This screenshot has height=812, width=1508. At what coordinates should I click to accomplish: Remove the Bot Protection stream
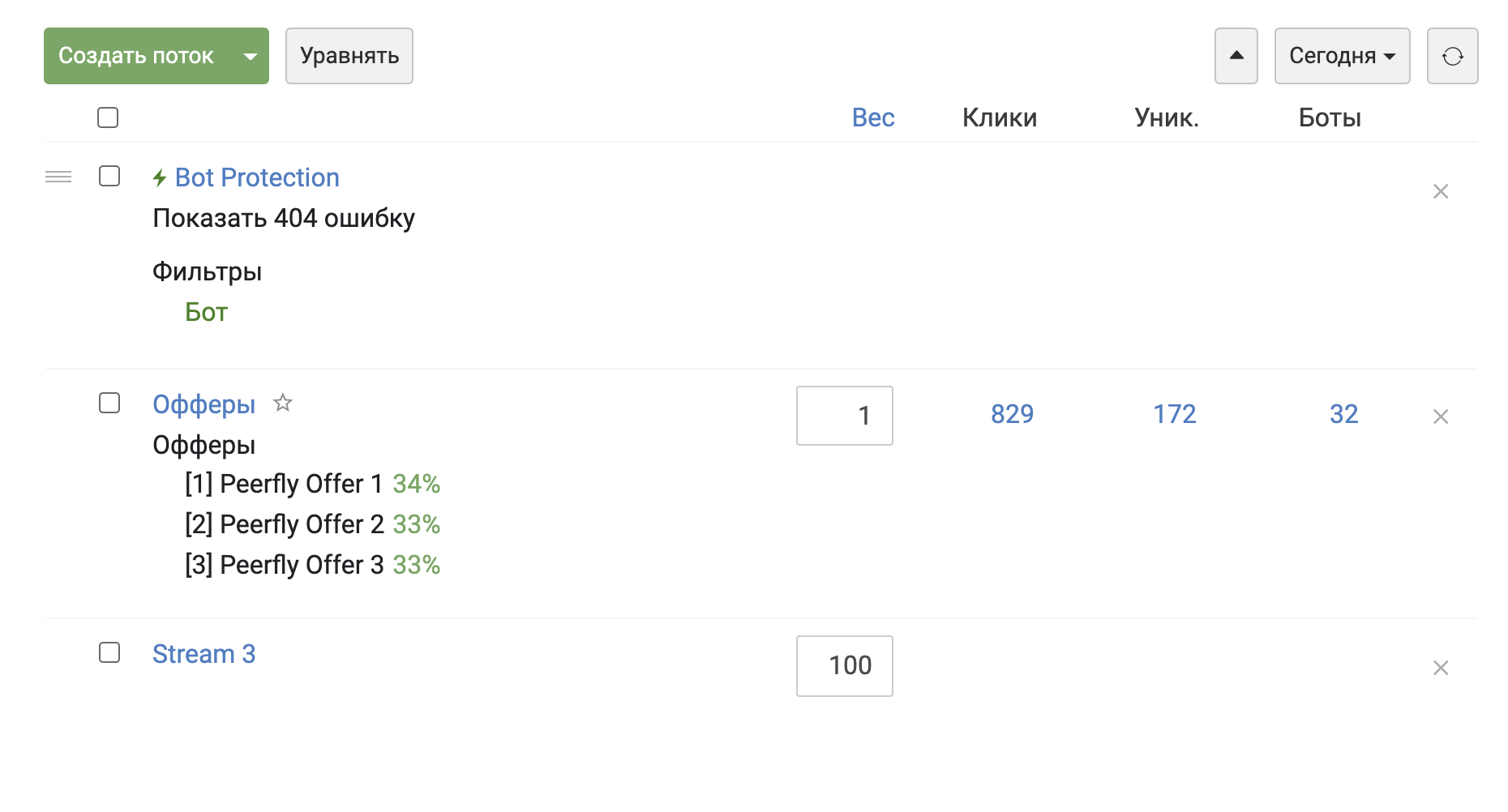1441,191
